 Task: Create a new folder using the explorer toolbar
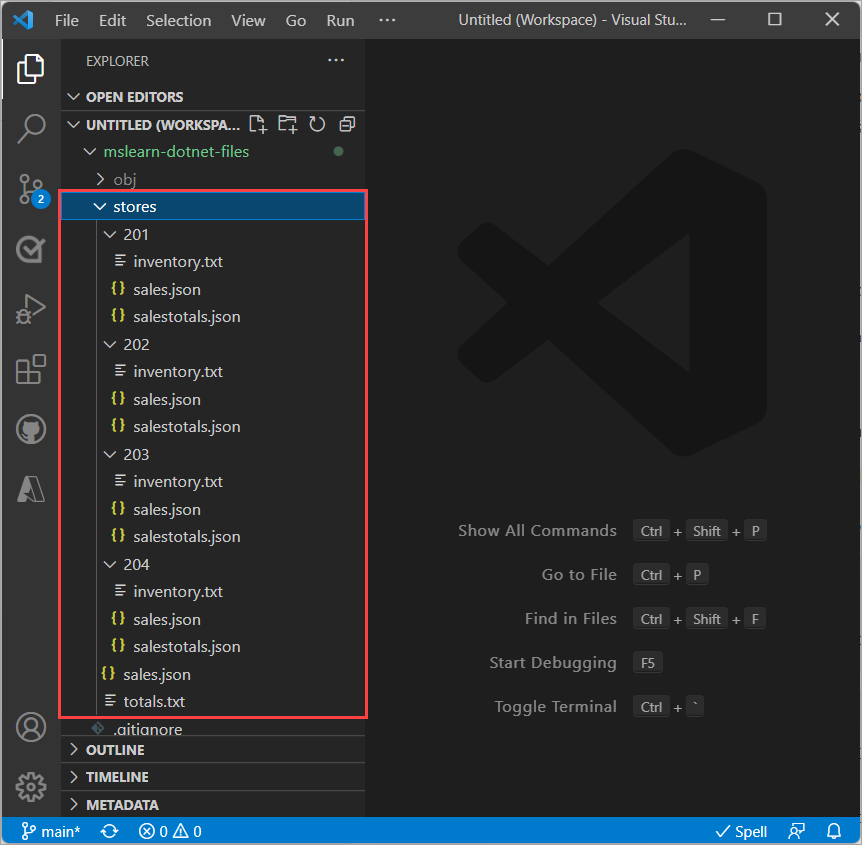point(287,123)
